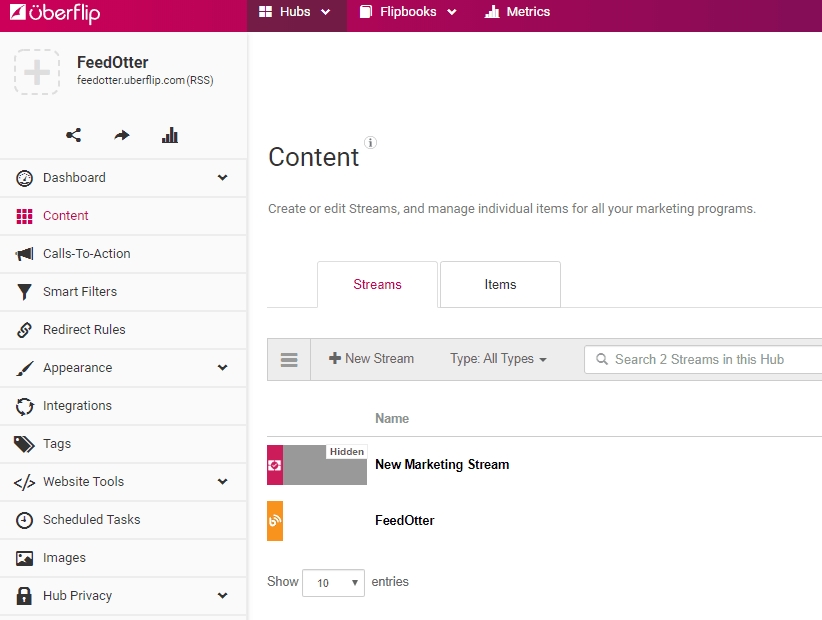Click the Hub Privacy lock icon
The height and width of the screenshot is (620, 822).
click(x=24, y=596)
